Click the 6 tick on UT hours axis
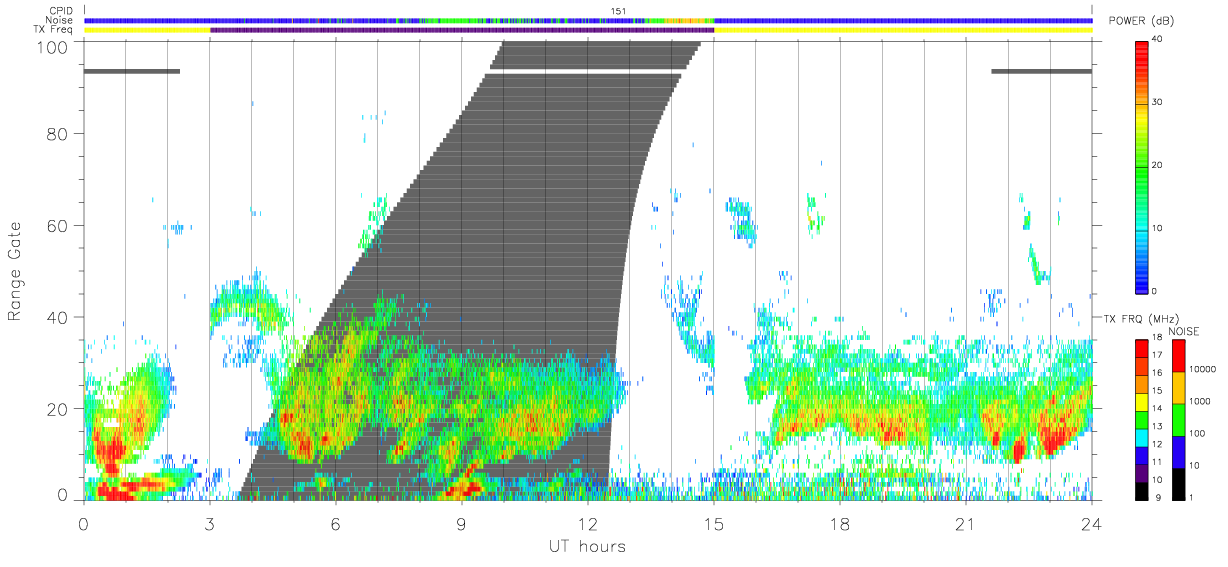 pos(335,524)
